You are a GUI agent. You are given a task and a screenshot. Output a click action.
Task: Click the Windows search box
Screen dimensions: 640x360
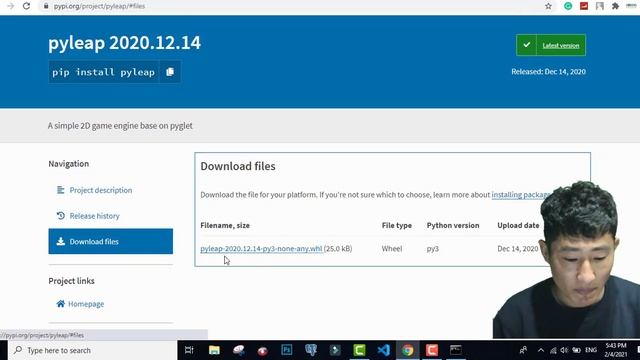coord(93,350)
